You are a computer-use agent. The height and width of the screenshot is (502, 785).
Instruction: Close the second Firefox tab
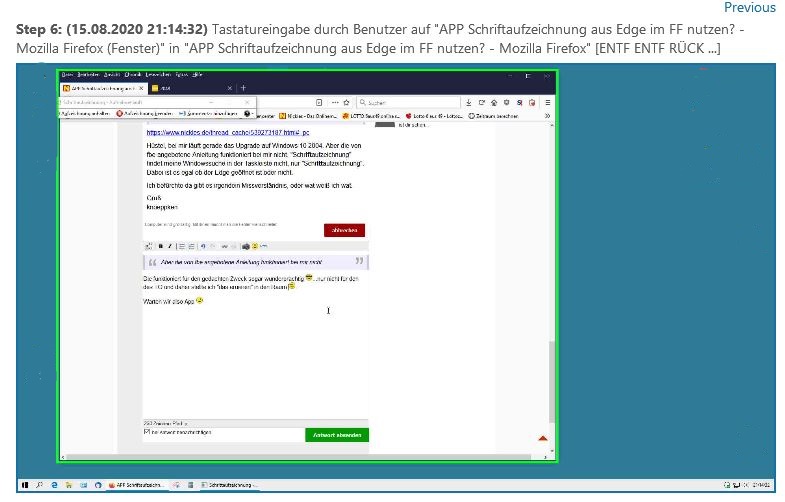click(x=229, y=88)
